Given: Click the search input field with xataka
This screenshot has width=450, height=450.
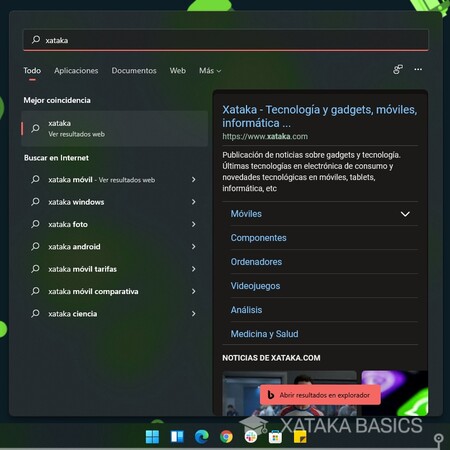Looking at the screenshot, I should [226, 40].
